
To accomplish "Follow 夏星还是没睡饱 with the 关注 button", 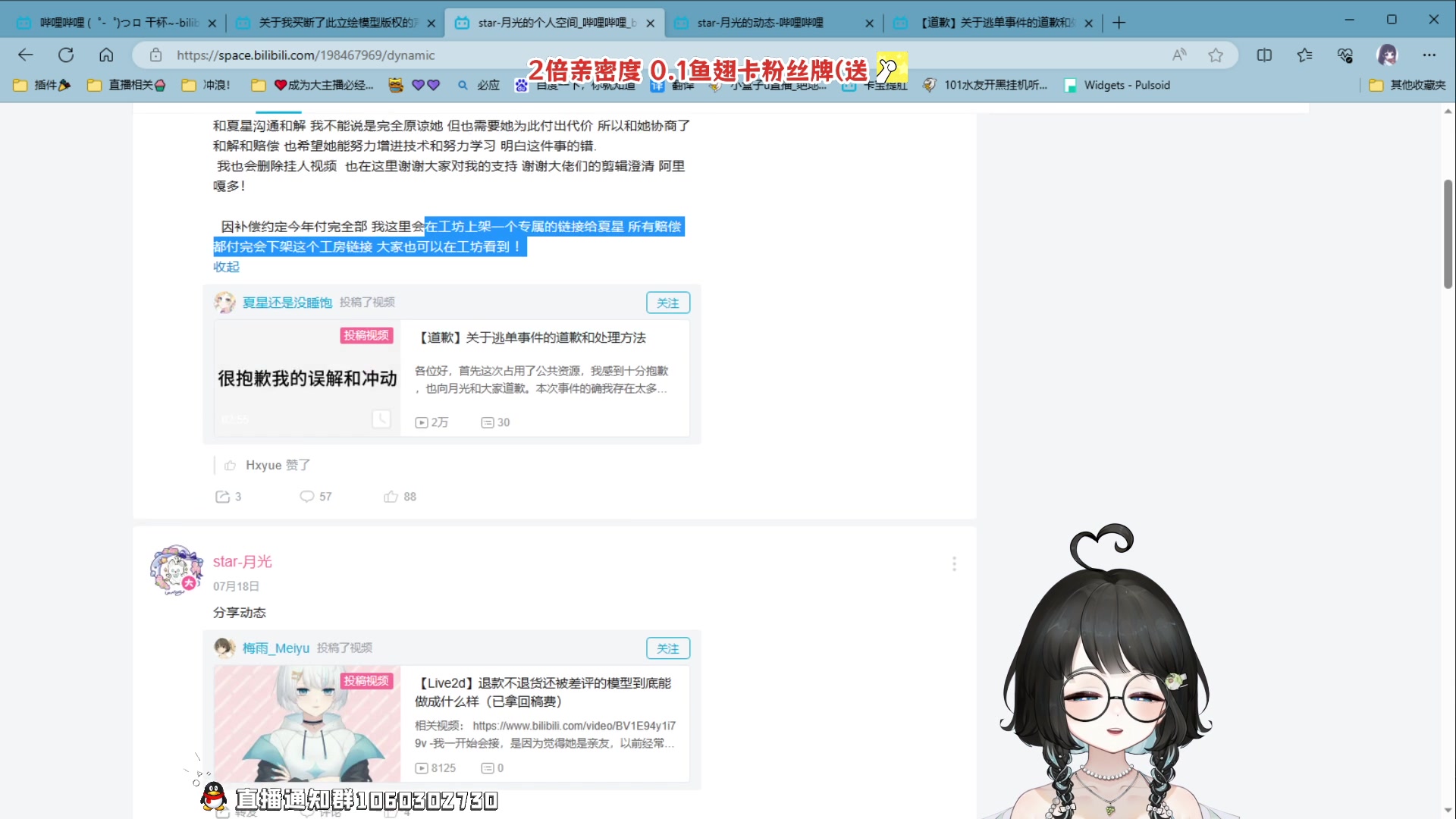I will pyautogui.click(x=667, y=302).
